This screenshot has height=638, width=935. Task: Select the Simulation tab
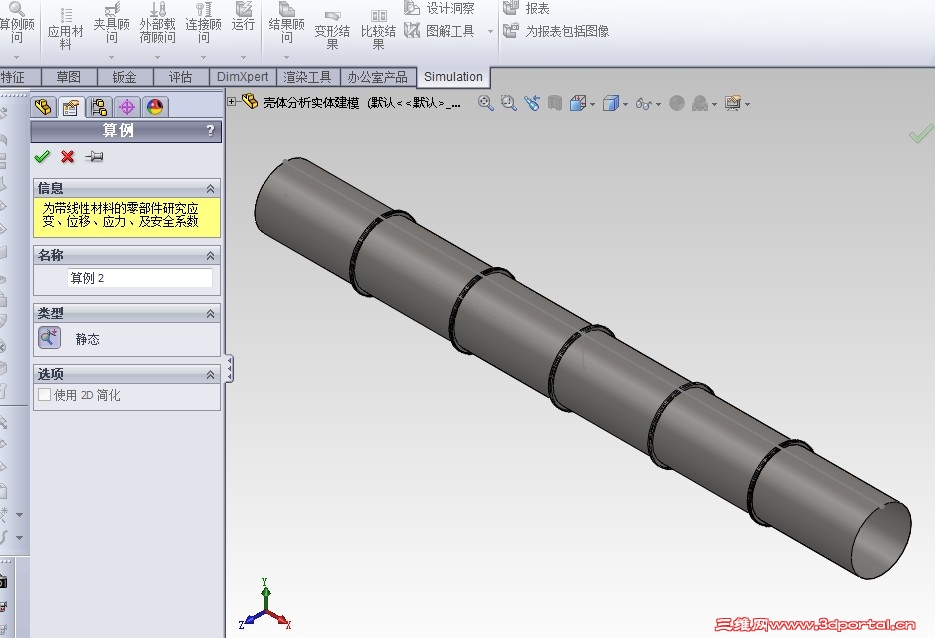[x=453, y=77]
